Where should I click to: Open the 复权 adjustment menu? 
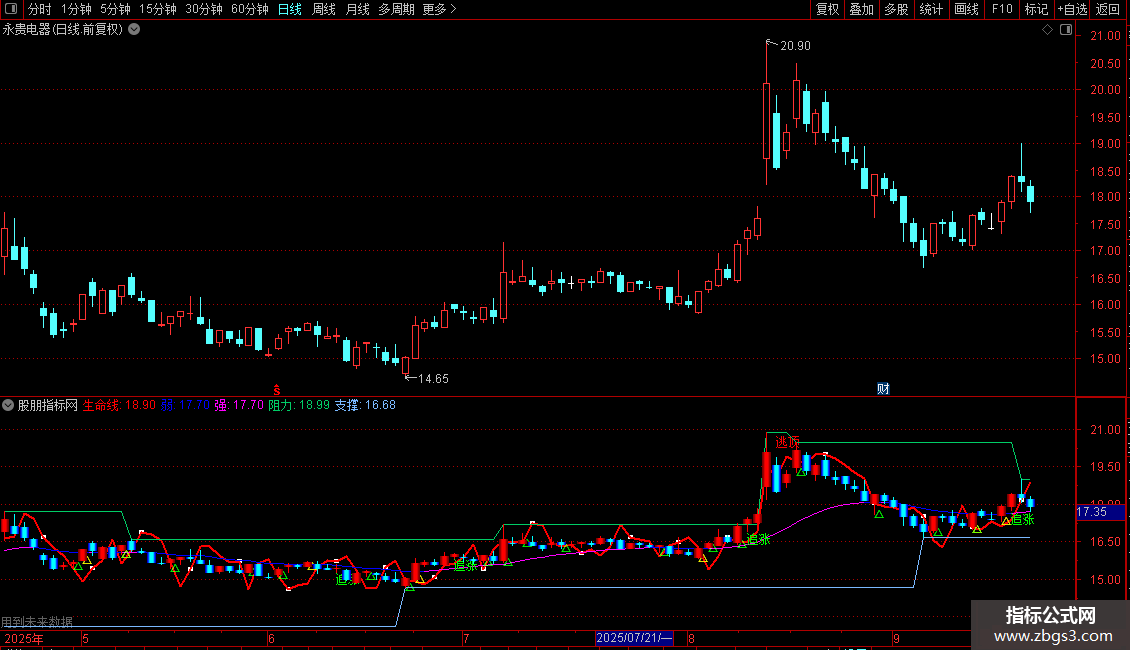pos(827,9)
